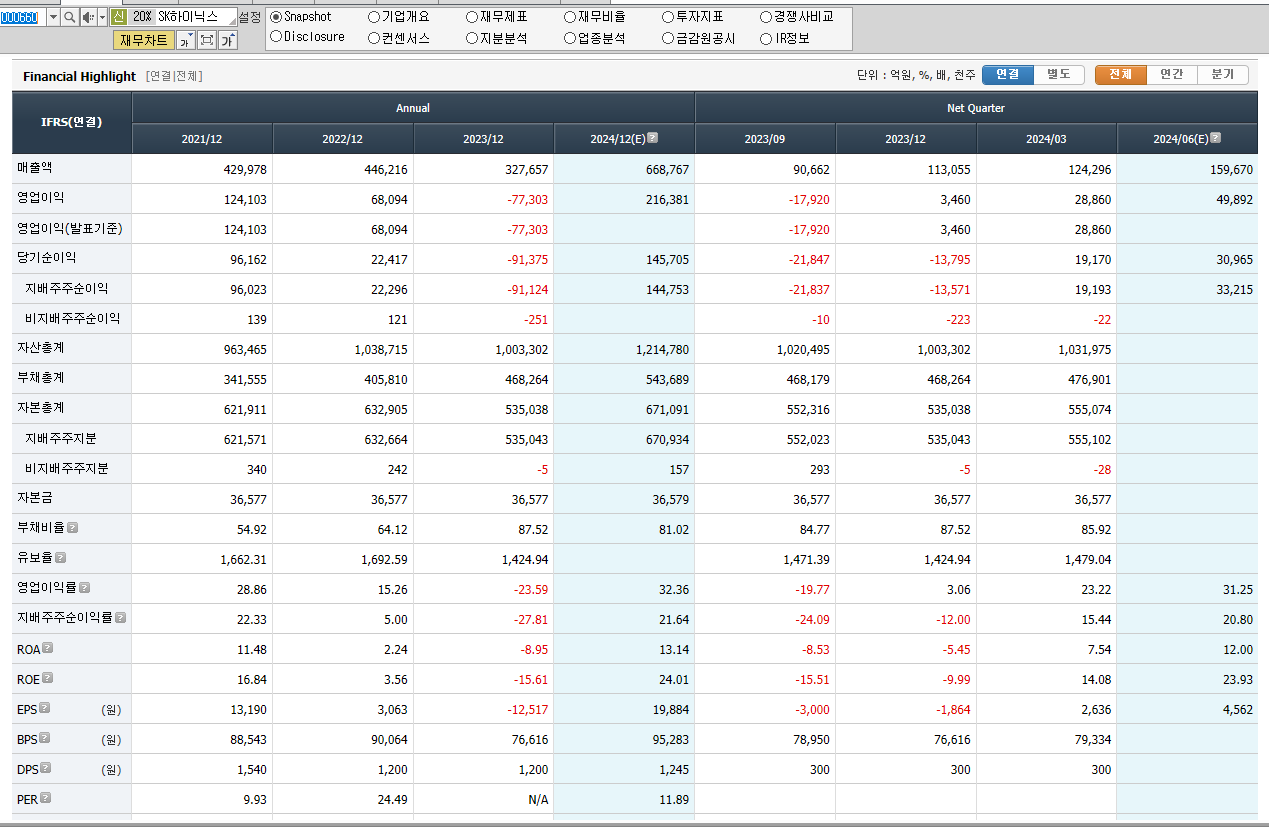Viewport: 1269px width, 827px height.
Task: Select the 경쟁사비교 radio button
Action: (x=766, y=17)
